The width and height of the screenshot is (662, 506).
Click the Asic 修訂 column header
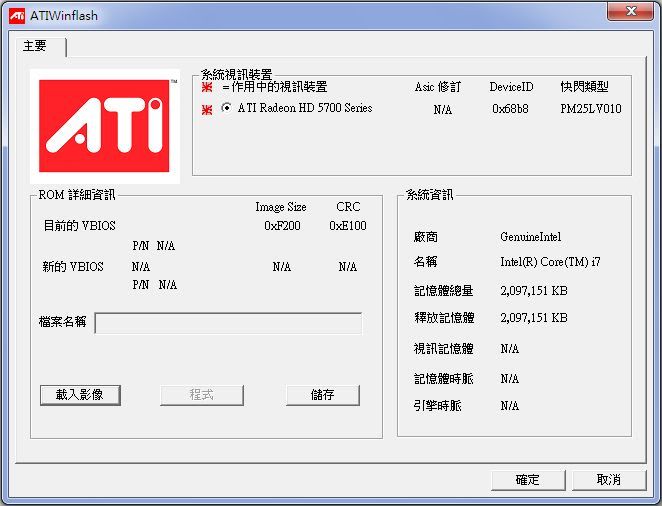pos(438,87)
